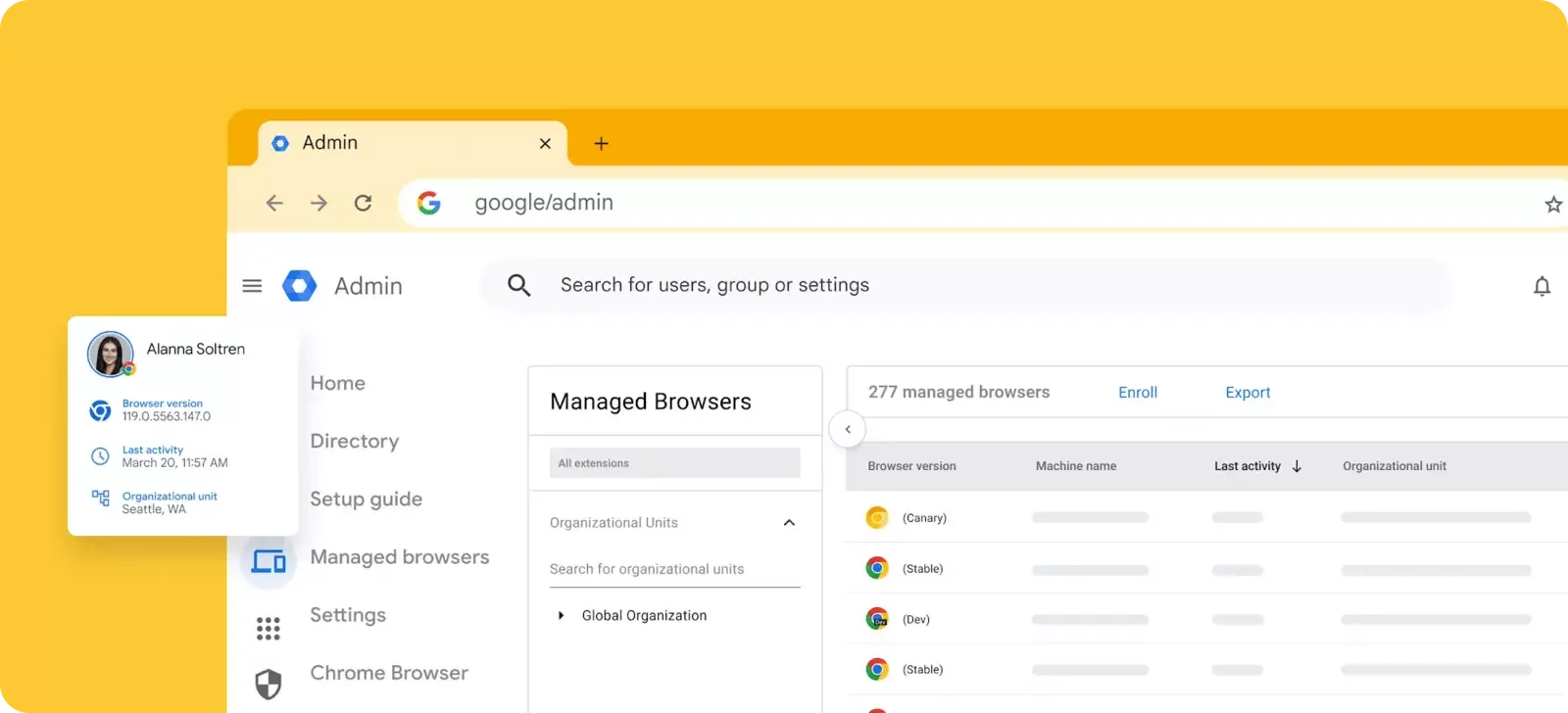Select Setup guide from the sidebar
Viewport: 1568px width, 713px height.
(x=366, y=499)
